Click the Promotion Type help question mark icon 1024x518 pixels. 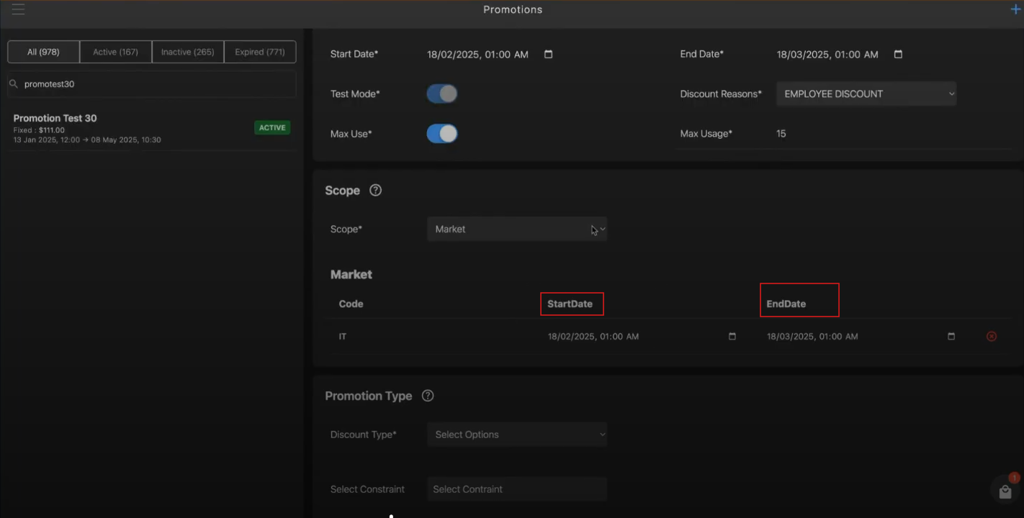[x=428, y=395]
